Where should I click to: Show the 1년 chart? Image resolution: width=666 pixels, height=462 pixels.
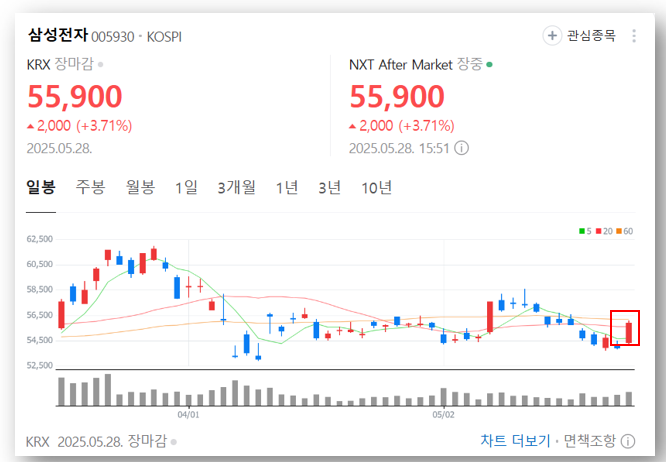pos(287,187)
